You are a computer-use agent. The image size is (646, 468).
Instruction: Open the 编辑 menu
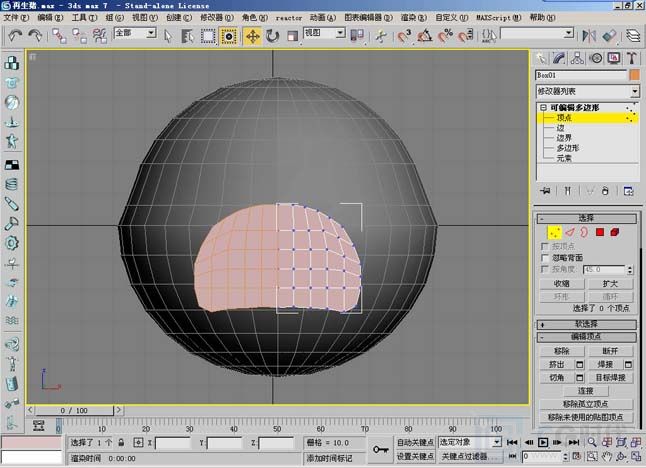[x=50, y=17]
